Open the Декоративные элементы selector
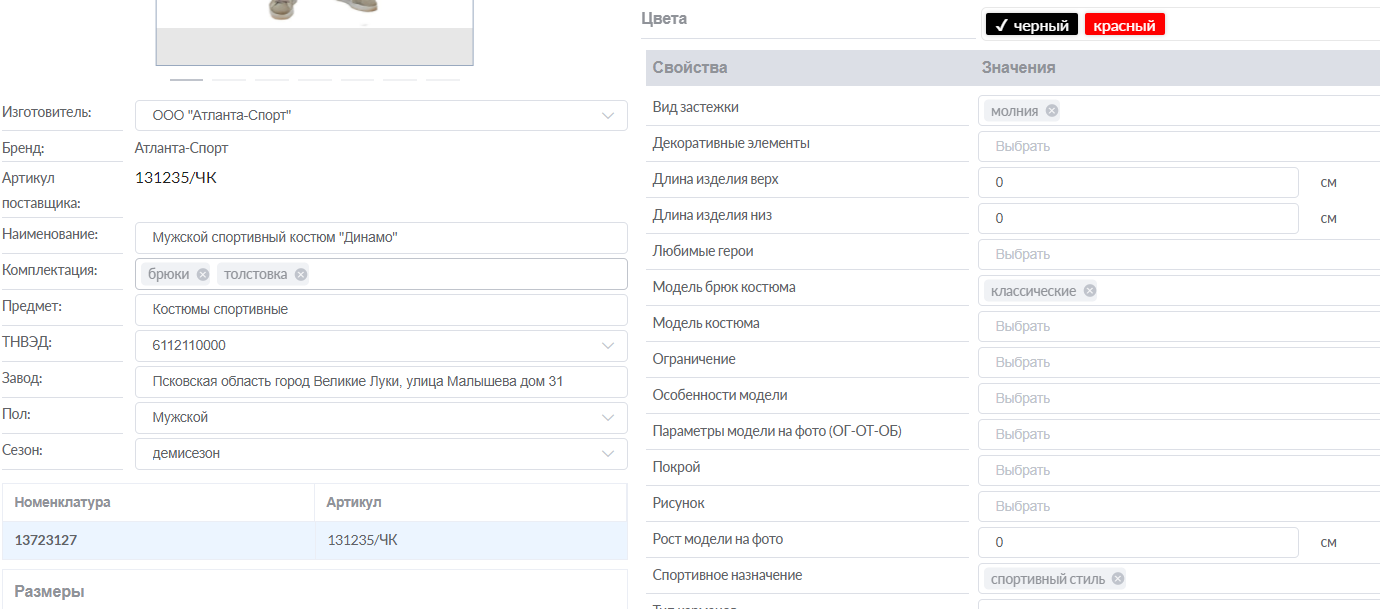This screenshot has height=609, width=1380. coord(1178,146)
